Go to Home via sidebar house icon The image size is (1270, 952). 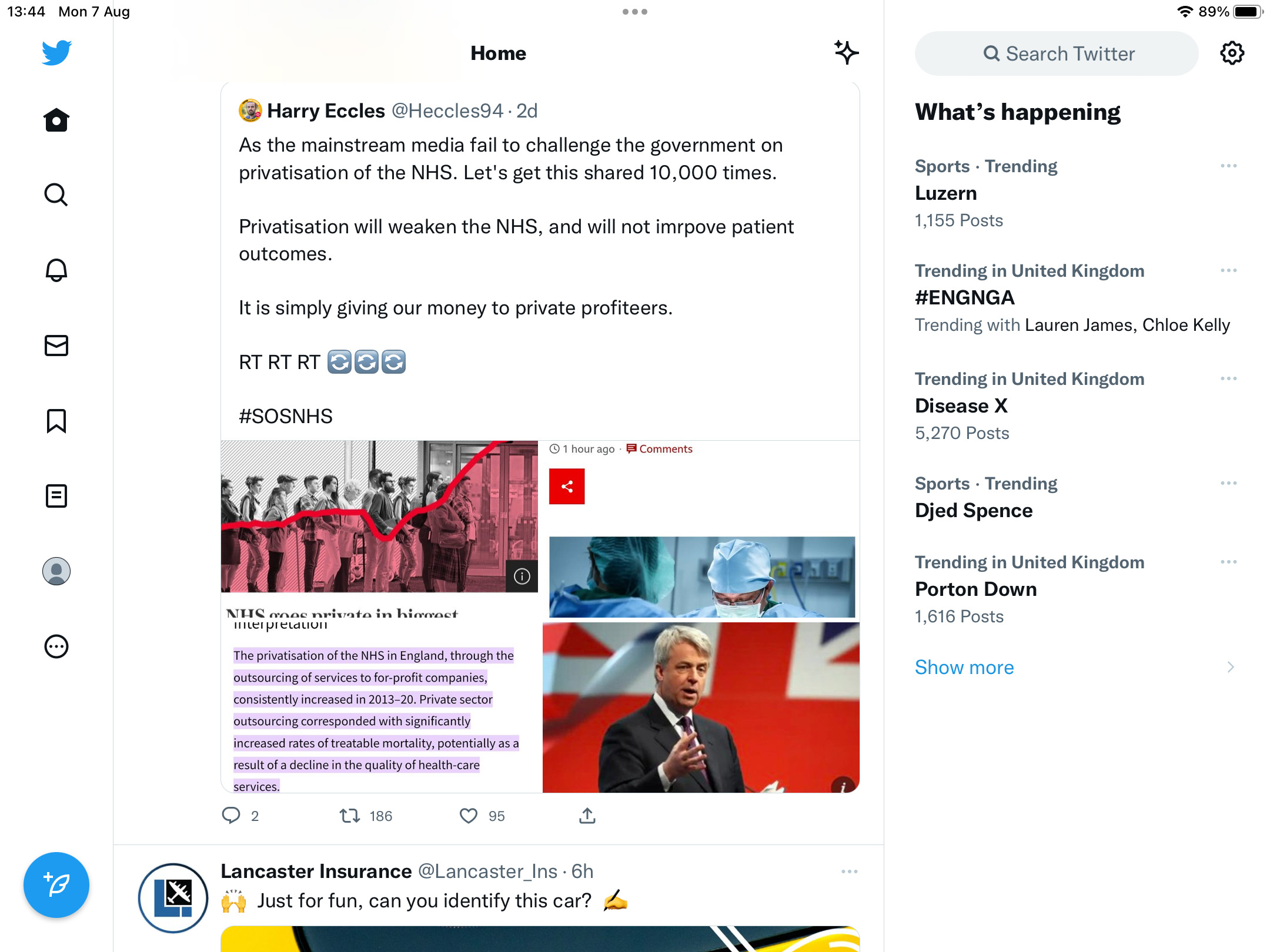coord(56,120)
